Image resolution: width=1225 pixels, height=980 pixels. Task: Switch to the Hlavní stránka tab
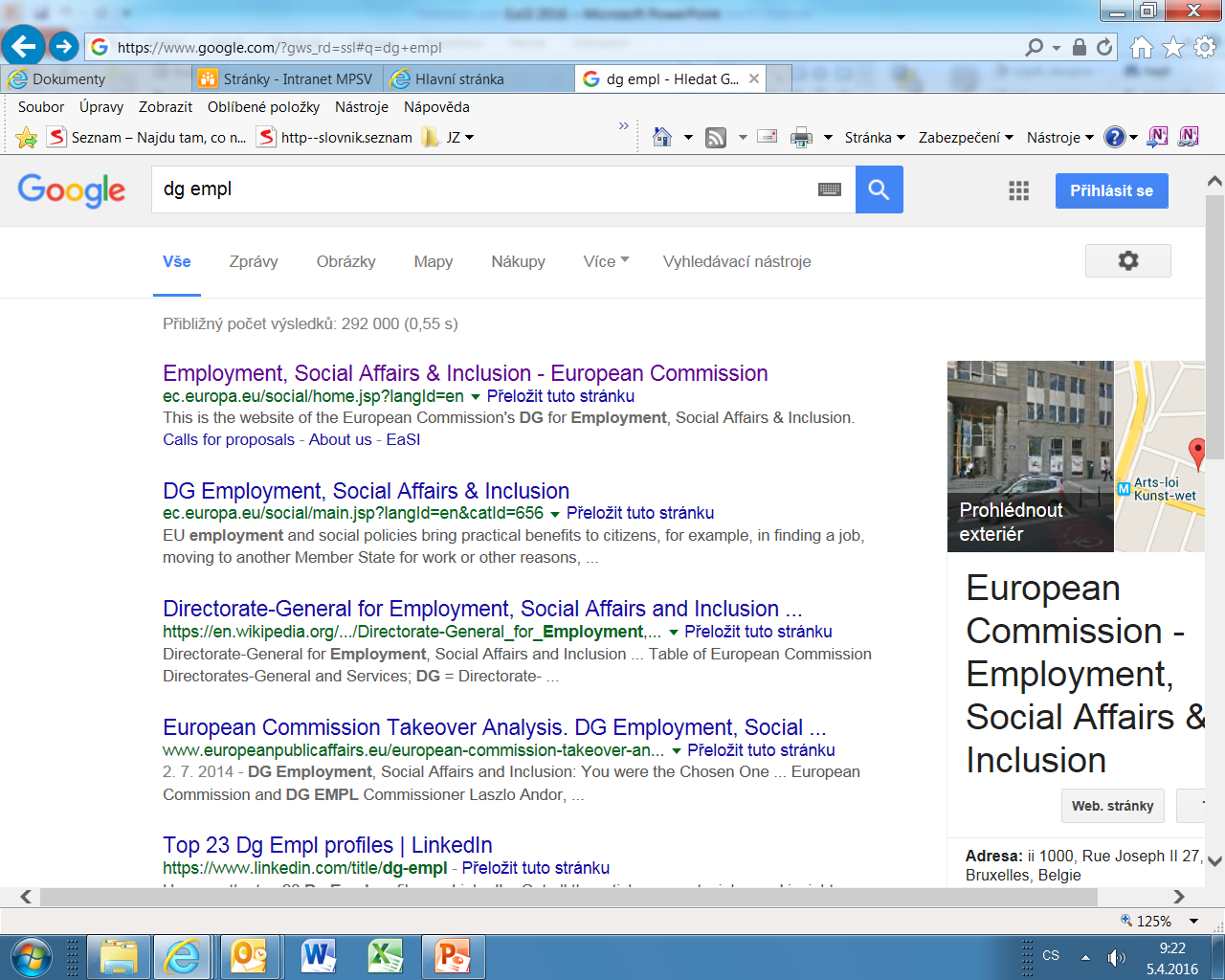479,79
